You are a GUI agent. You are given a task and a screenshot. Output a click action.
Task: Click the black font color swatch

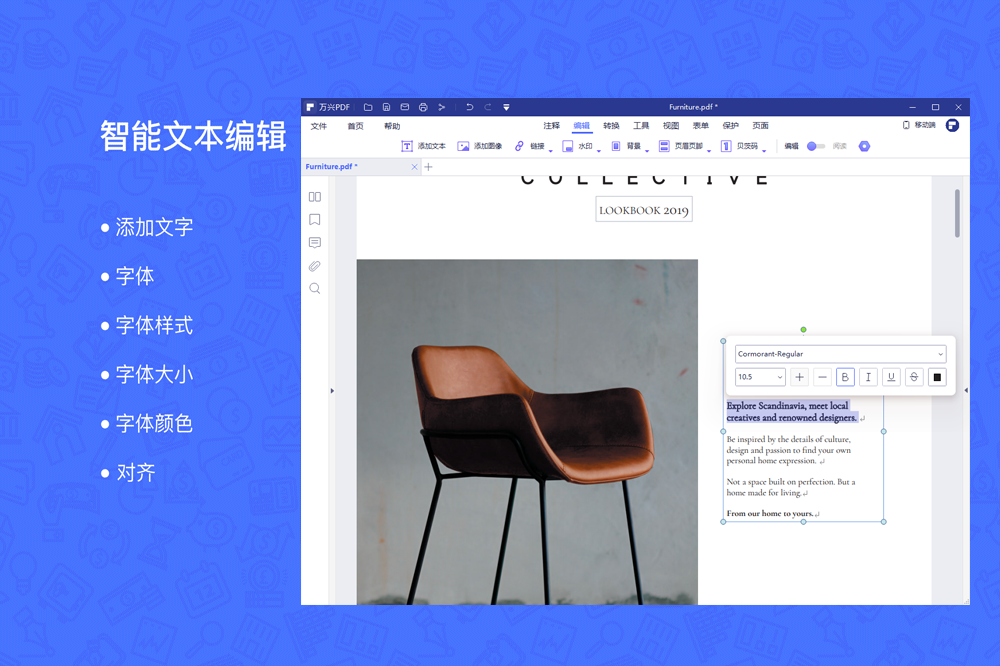point(937,377)
